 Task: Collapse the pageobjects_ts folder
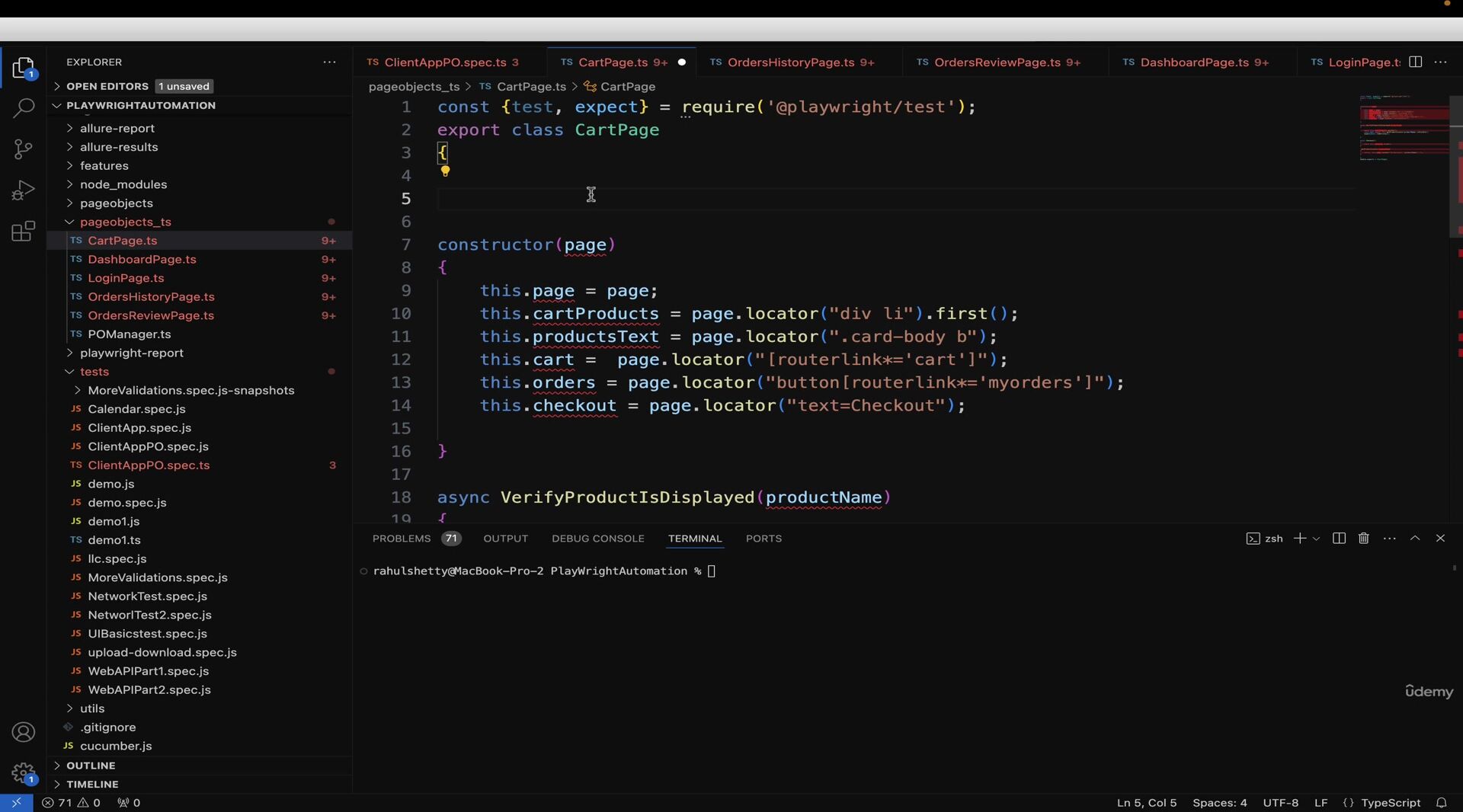(x=126, y=222)
